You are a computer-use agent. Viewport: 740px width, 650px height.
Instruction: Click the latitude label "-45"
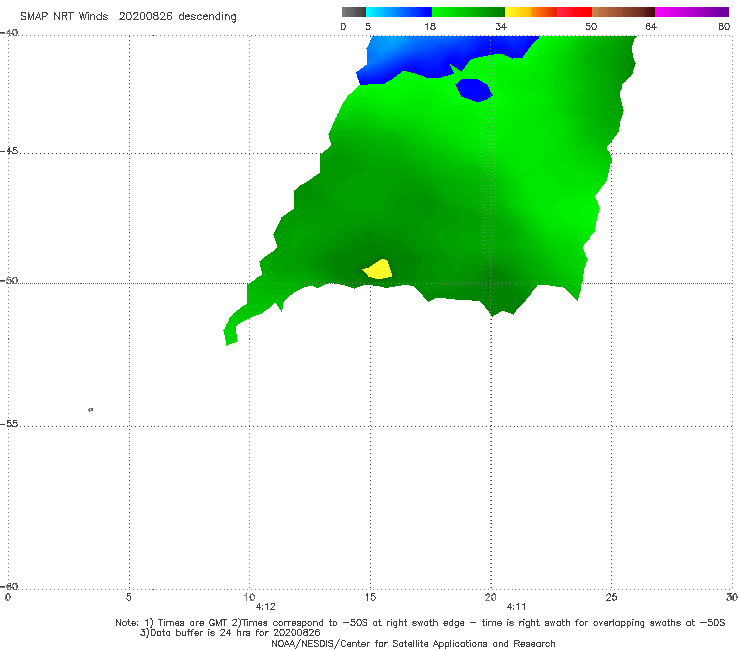pos(9,151)
